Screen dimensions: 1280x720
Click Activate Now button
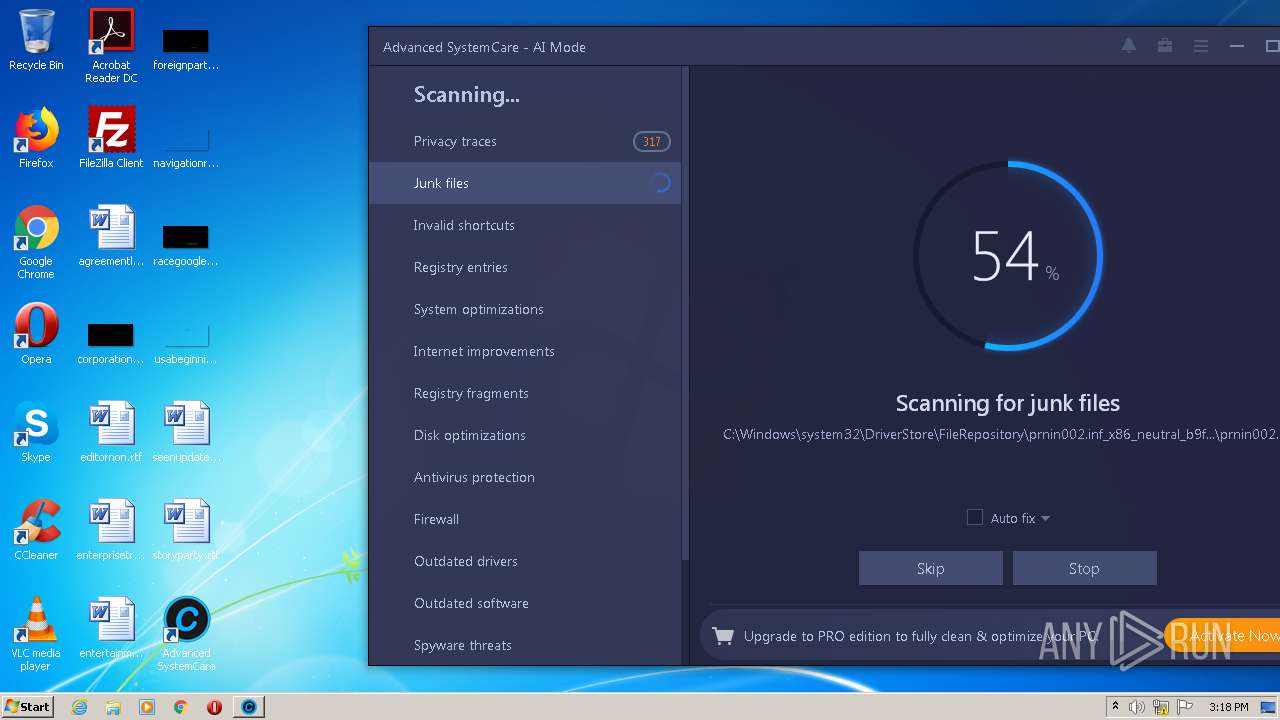point(1222,636)
